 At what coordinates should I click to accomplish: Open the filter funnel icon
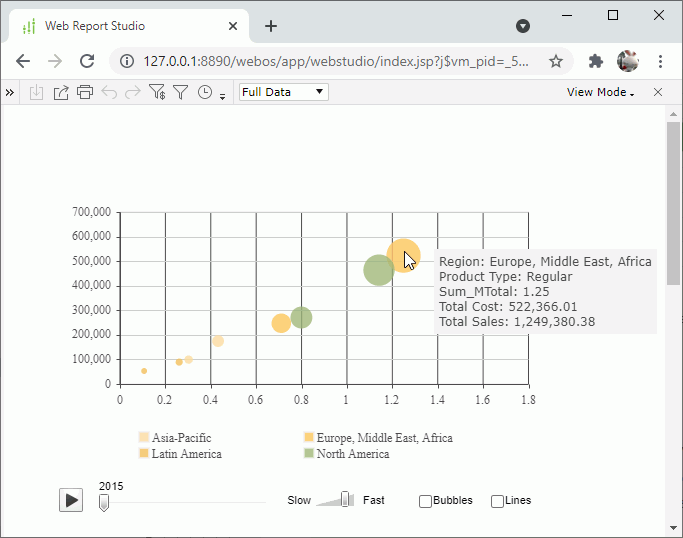coord(181,92)
